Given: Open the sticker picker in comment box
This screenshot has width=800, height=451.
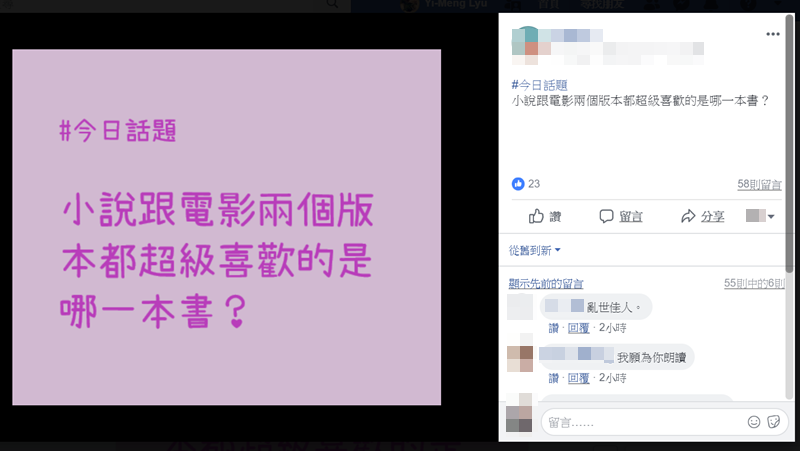Looking at the screenshot, I should tap(773, 422).
